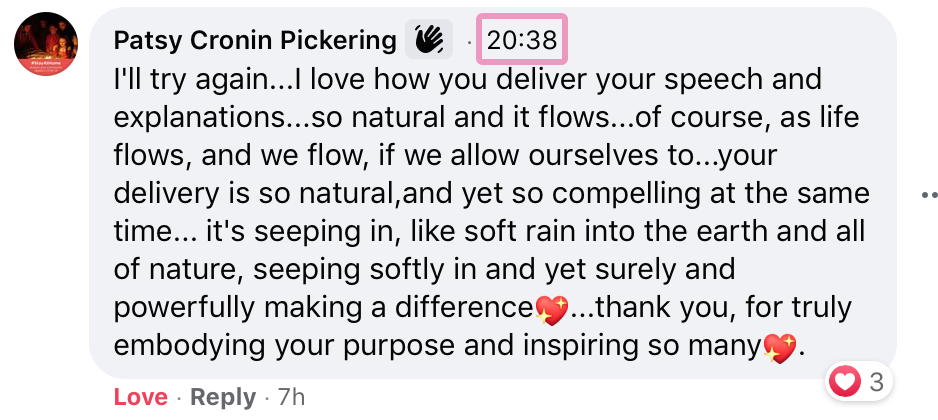The height and width of the screenshot is (420, 938).
Task: Reply to Patsy's comment
Action: [x=223, y=397]
